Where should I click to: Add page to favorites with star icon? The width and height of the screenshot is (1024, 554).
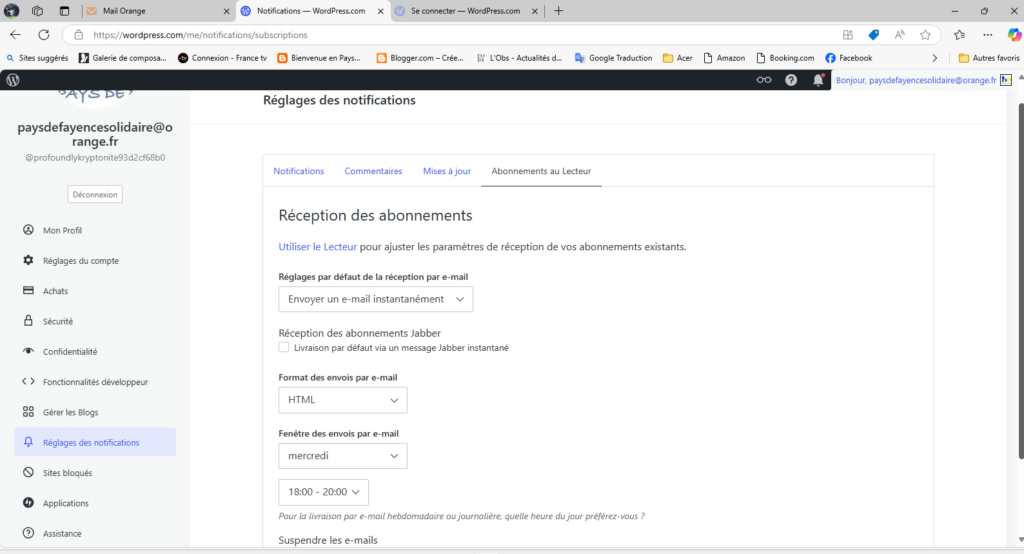coord(925,34)
